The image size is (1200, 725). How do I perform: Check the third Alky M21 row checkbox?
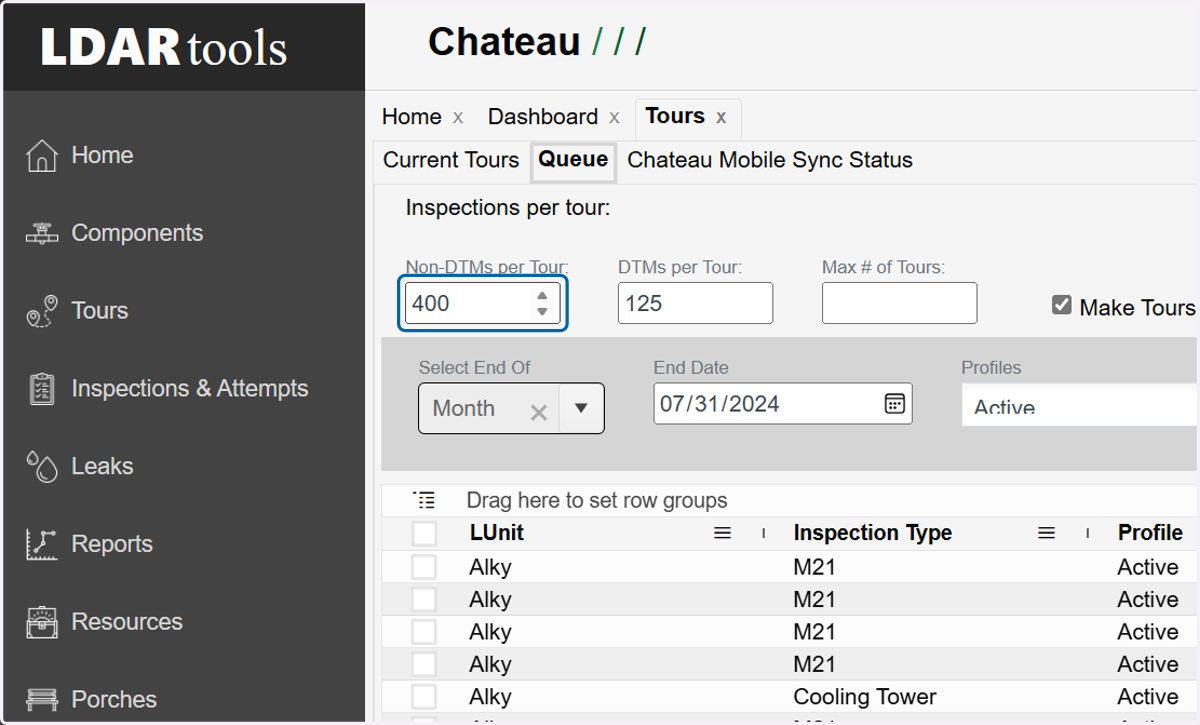click(424, 632)
